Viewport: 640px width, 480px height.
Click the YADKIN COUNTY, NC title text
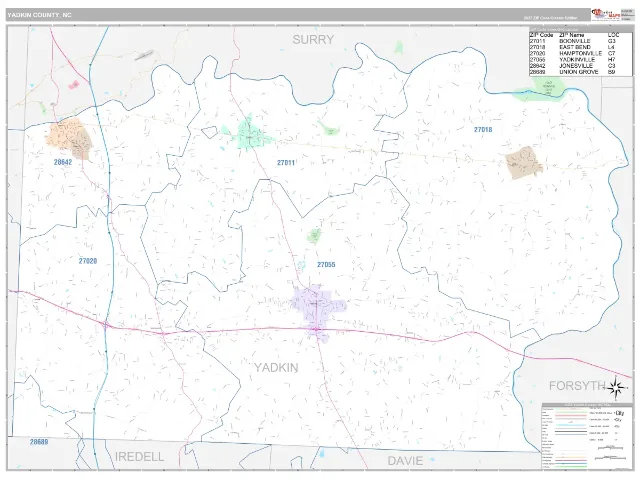39,15
